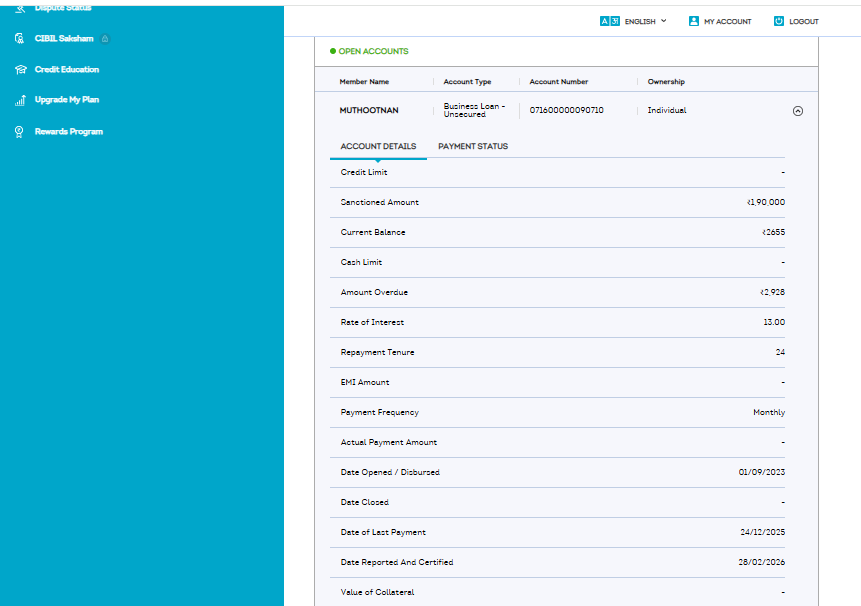The image size is (861, 606).
Task: Click the Logout power icon
Action: pos(779,21)
